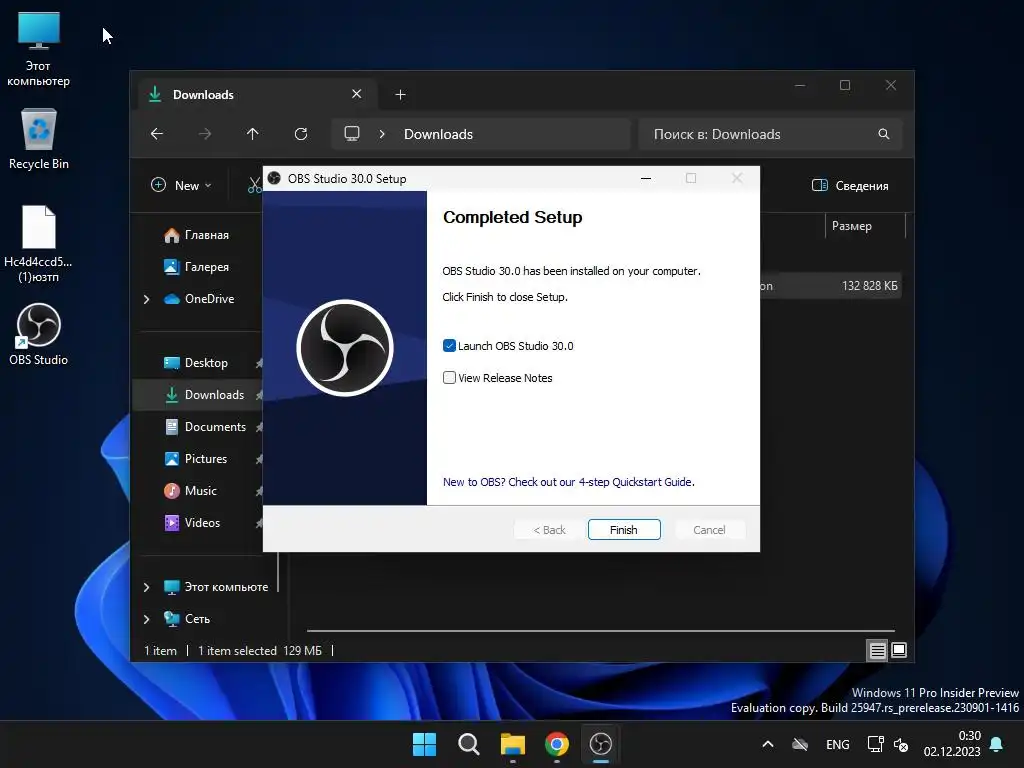This screenshot has width=1024, height=768.
Task: Click the ENG language indicator
Action: coord(838,744)
